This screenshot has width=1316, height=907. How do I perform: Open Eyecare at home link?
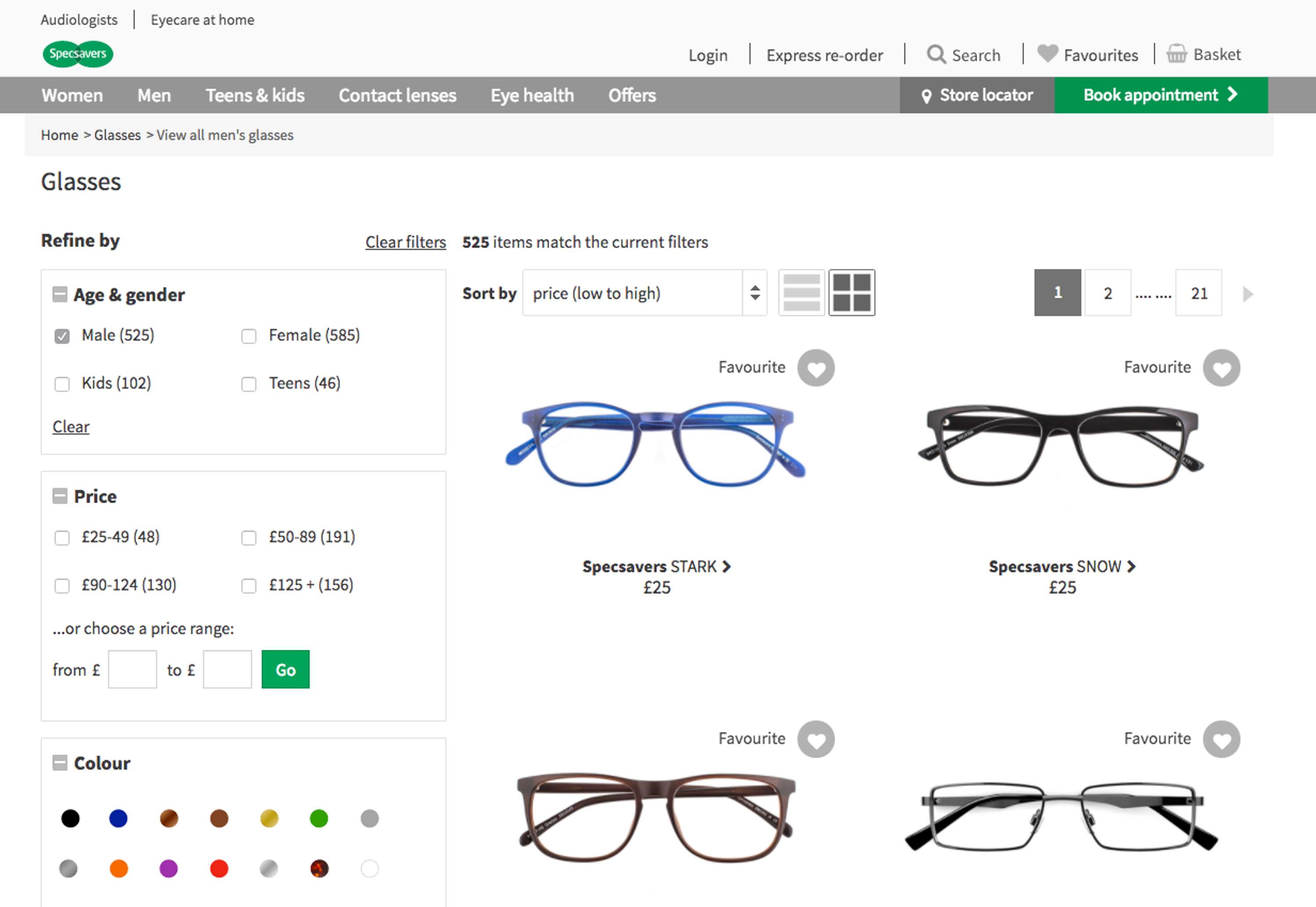pyautogui.click(x=202, y=20)
